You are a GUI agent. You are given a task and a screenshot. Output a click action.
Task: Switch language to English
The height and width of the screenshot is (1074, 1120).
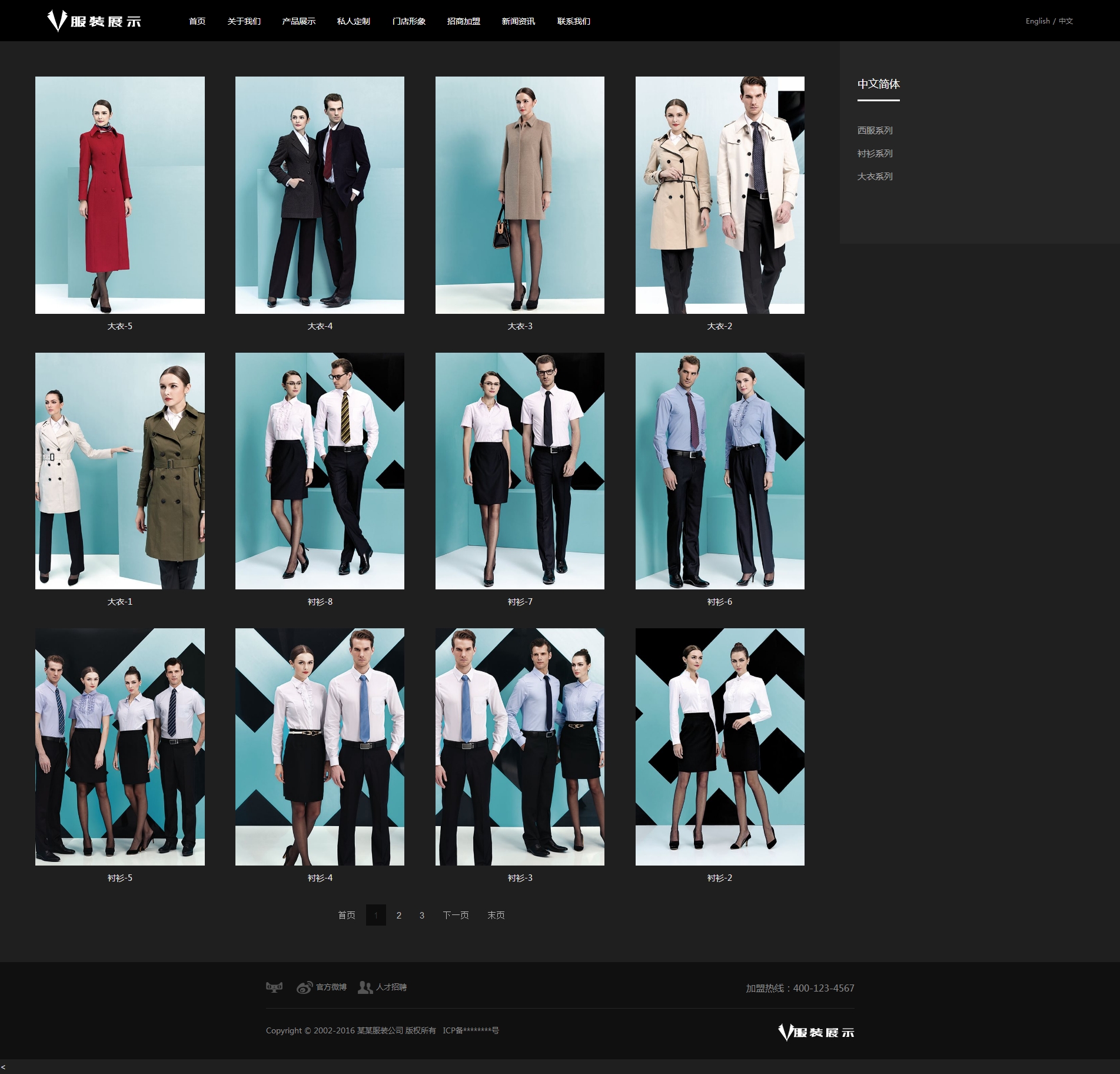coord(1037,21)
